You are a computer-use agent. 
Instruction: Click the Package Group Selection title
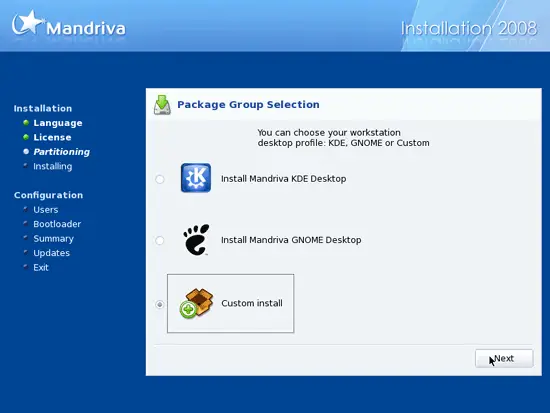[248, 105]
